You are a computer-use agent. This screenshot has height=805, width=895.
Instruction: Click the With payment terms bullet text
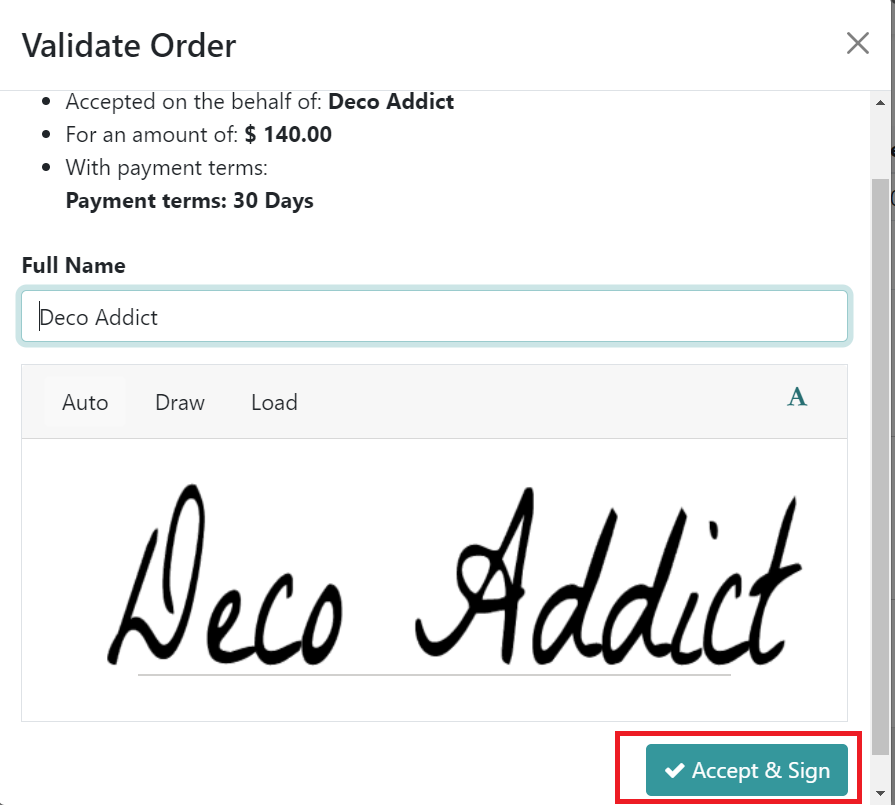coord(167,168)
